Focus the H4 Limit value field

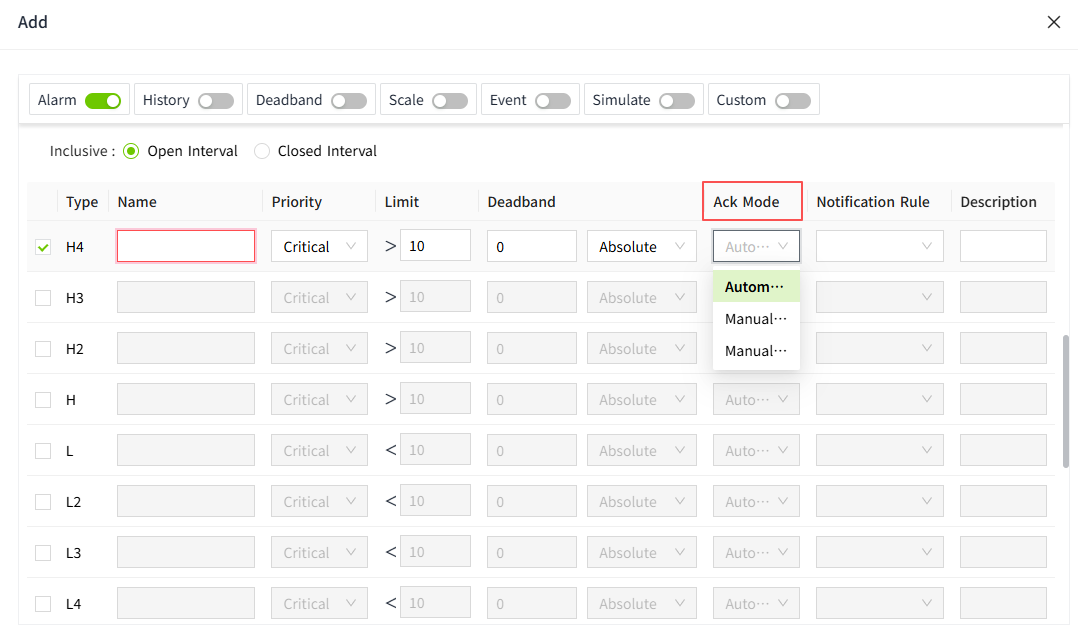click(x=435, y=246)
